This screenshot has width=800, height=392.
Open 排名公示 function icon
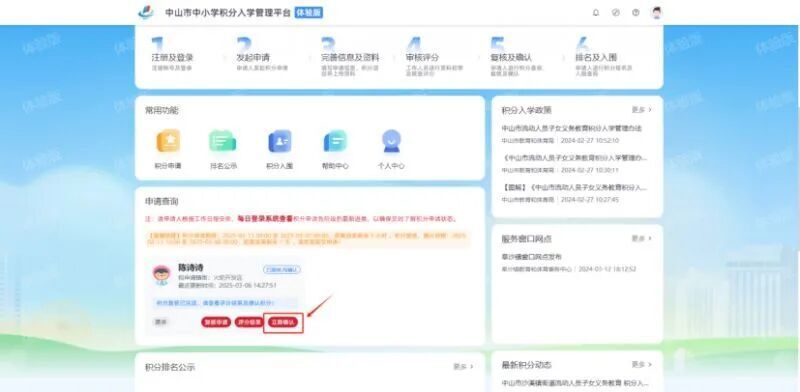point(223,141)
